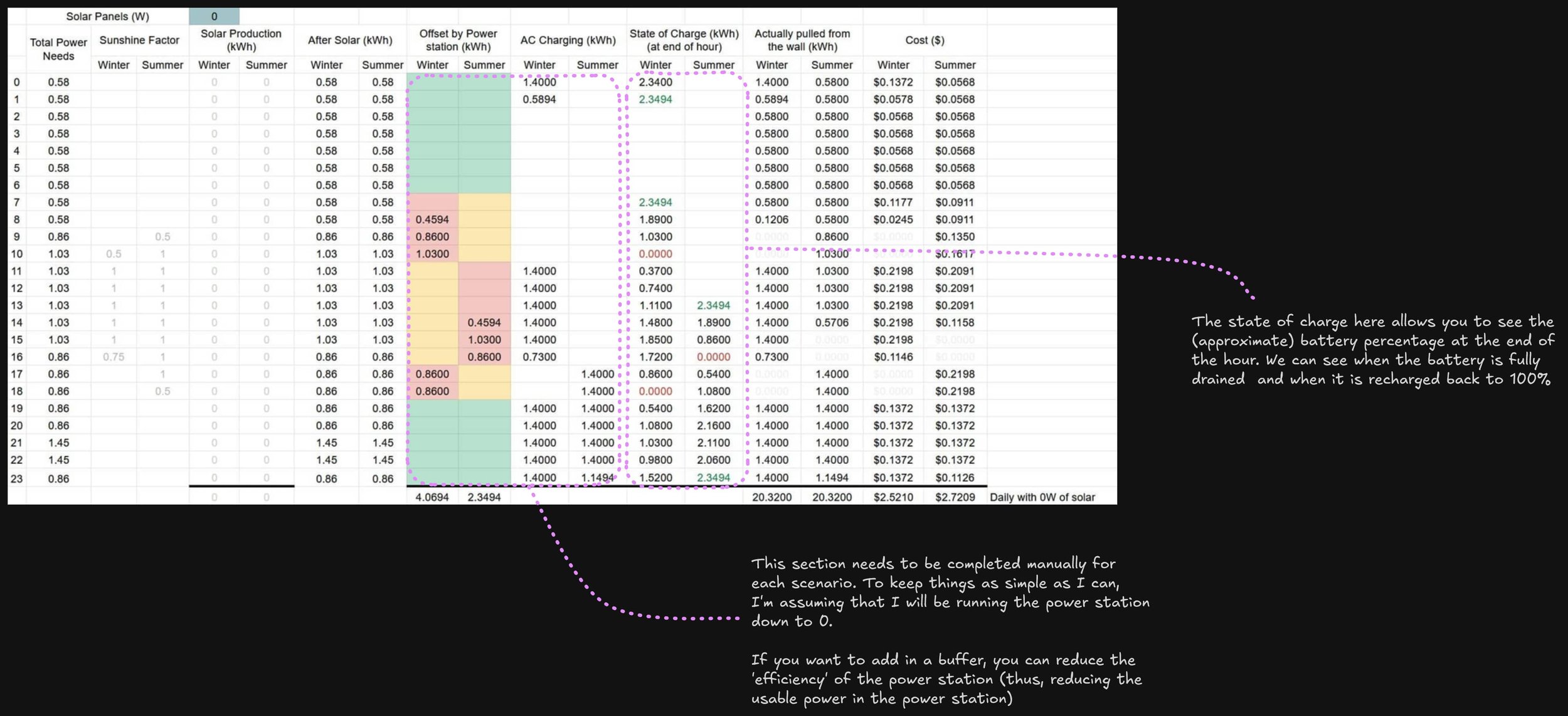1568x716 pixels.
Task: Select the Cost ($) column header
Action: coord(924,40)
